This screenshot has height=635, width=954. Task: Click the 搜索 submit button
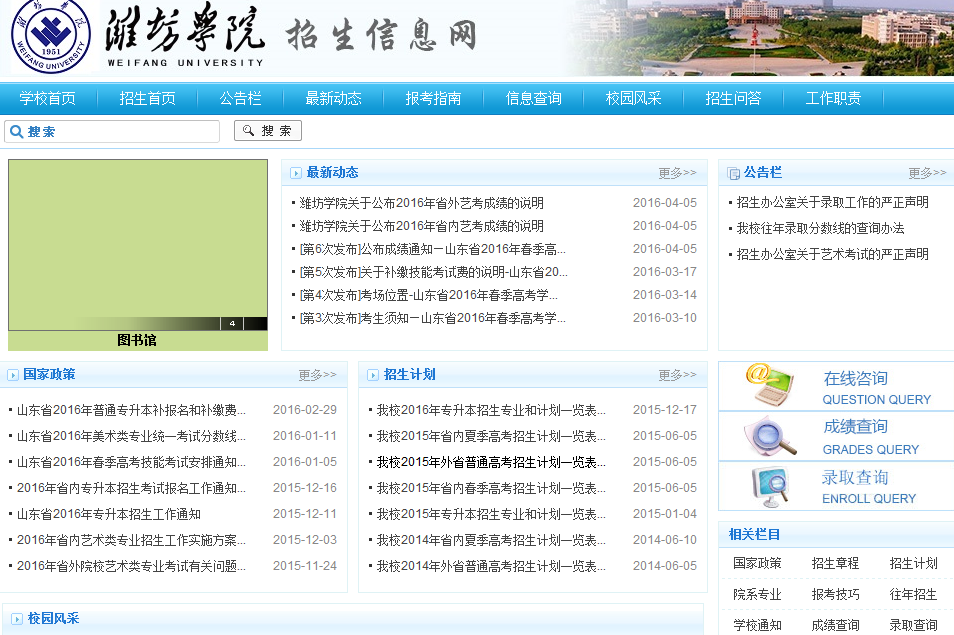(268, 131)
